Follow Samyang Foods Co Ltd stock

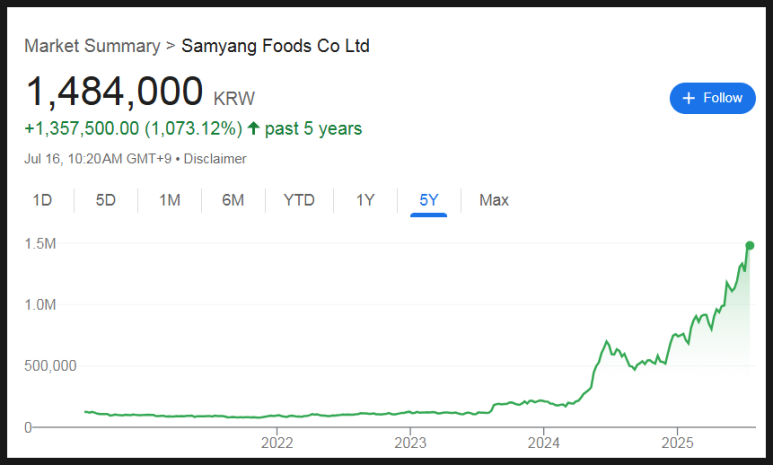click(x=712, y=98)
